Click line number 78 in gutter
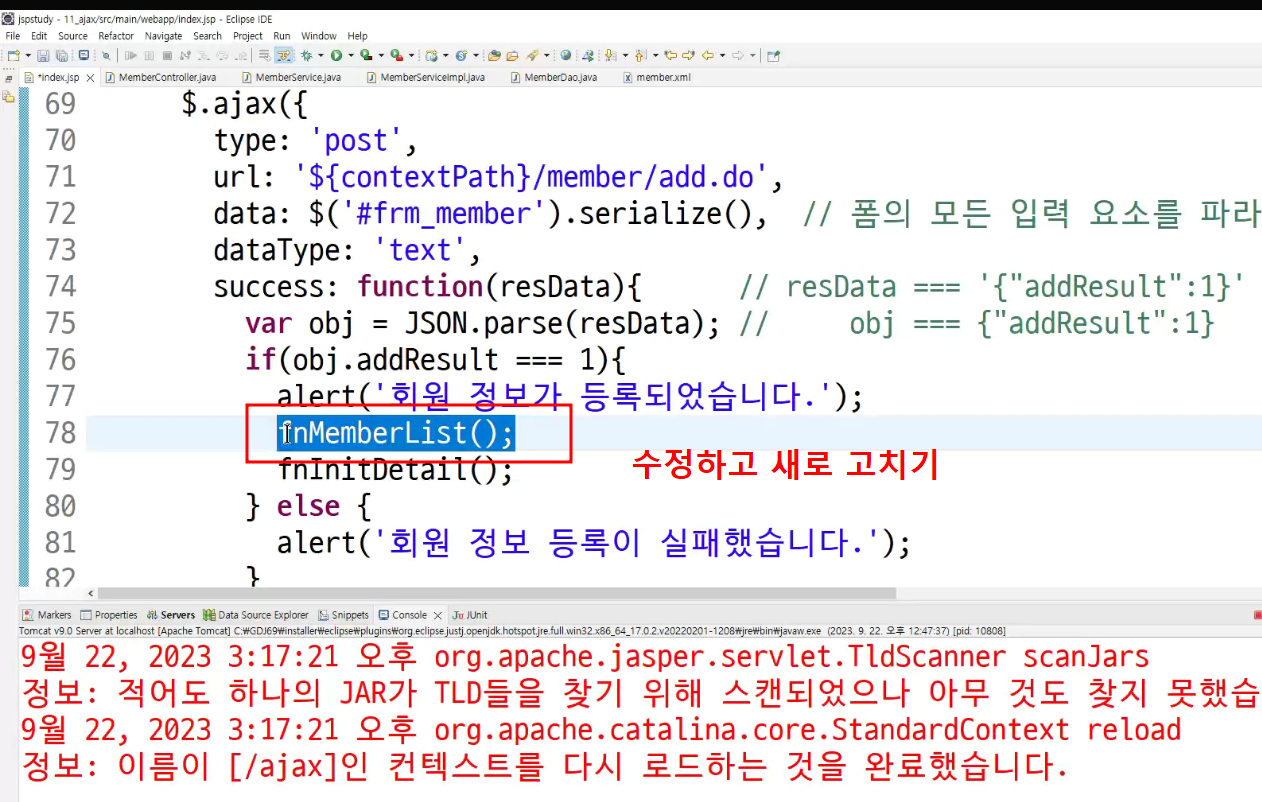Viewport: 1262px width, 802px height. tap(60, 433)
